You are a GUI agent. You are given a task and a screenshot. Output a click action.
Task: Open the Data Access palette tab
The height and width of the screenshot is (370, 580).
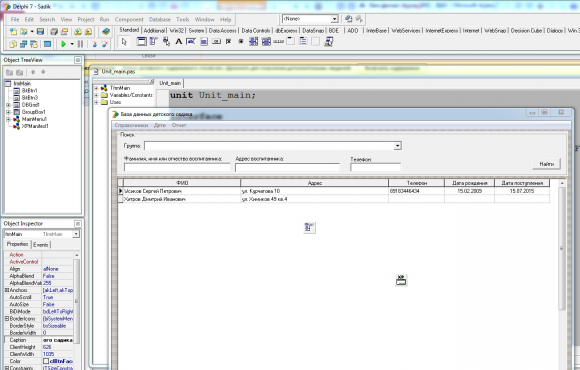coord(222,31)
